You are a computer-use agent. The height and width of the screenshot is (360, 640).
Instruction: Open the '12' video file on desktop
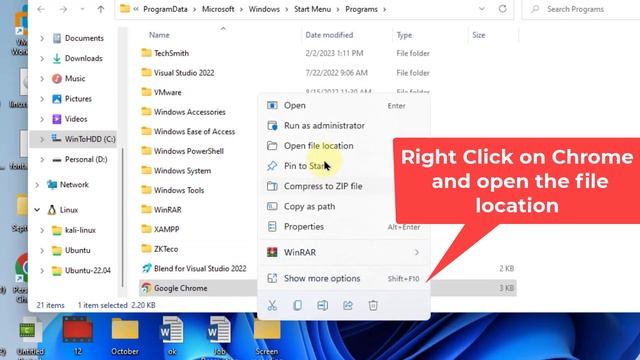point(78,336)
